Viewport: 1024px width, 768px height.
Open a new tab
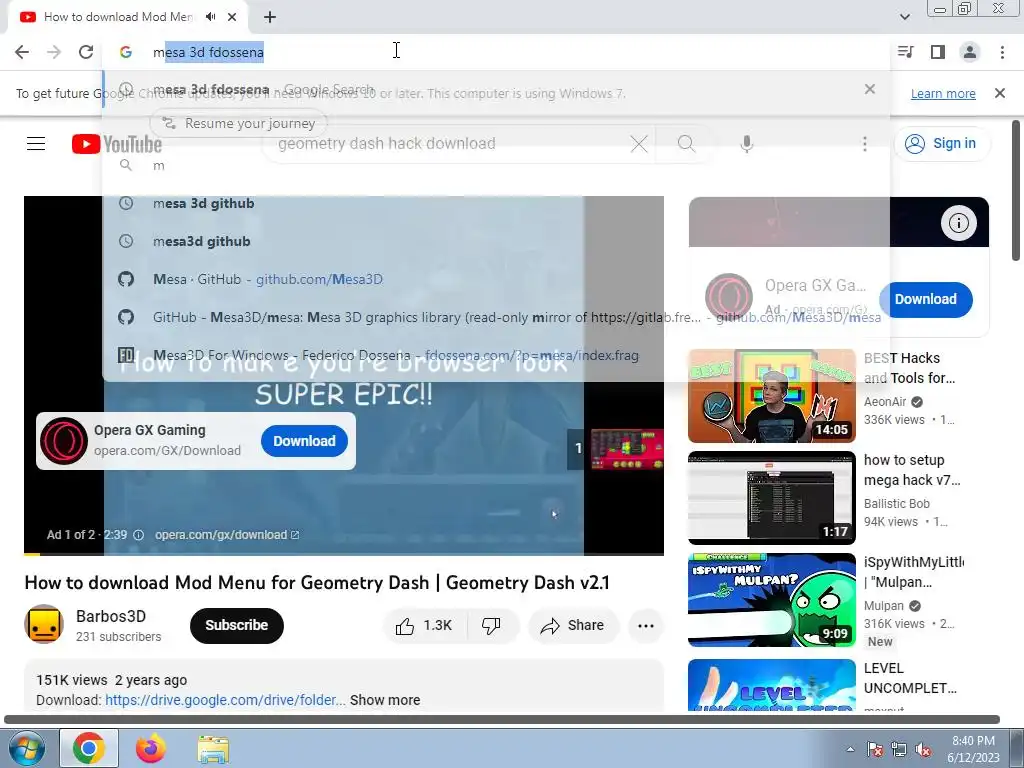270,17
